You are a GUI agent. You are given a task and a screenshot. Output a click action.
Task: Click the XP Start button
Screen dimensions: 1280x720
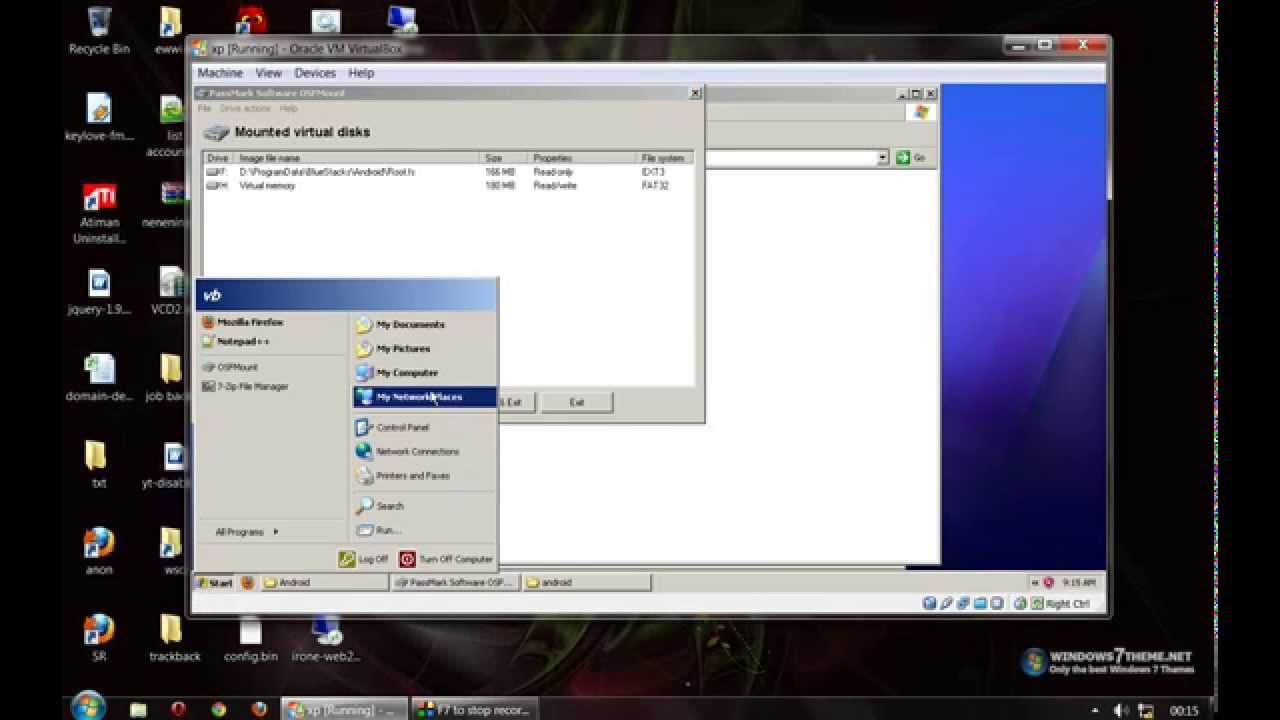pos(215,582)
